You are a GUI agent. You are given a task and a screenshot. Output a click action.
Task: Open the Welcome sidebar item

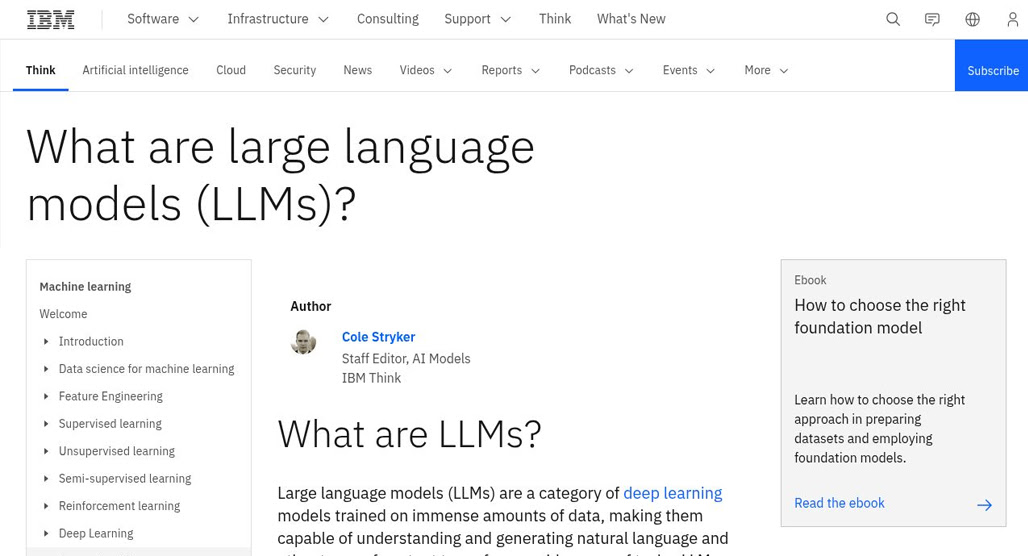coord(63,314)
